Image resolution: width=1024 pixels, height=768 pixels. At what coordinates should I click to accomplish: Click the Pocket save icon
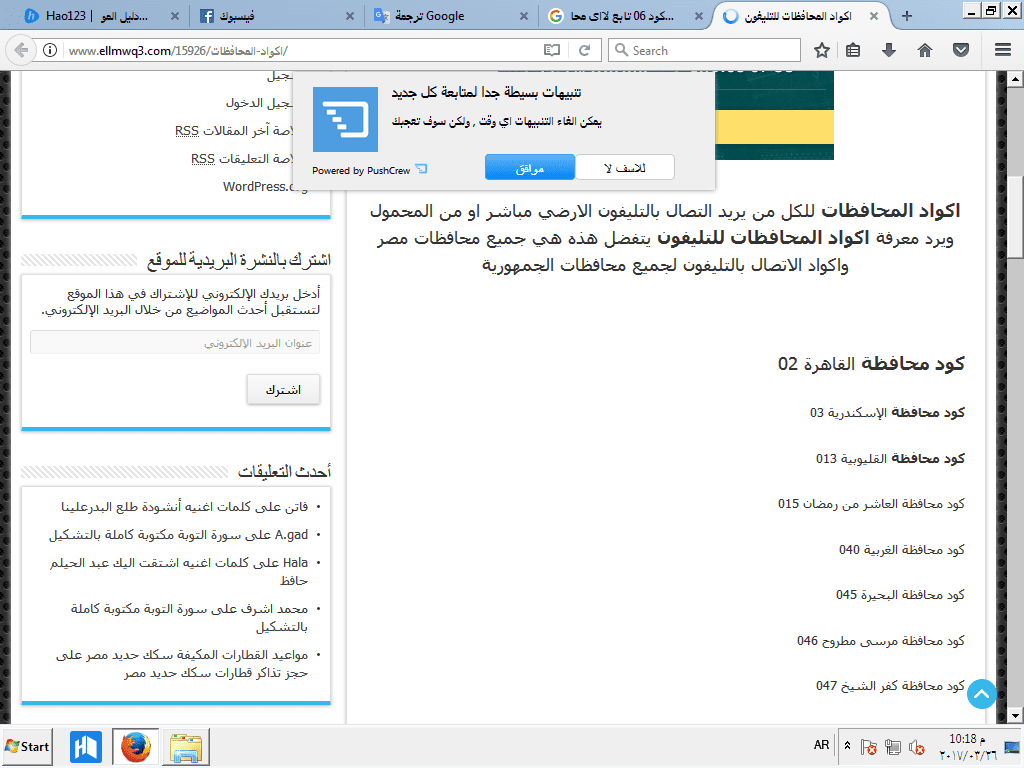point(960,50)
